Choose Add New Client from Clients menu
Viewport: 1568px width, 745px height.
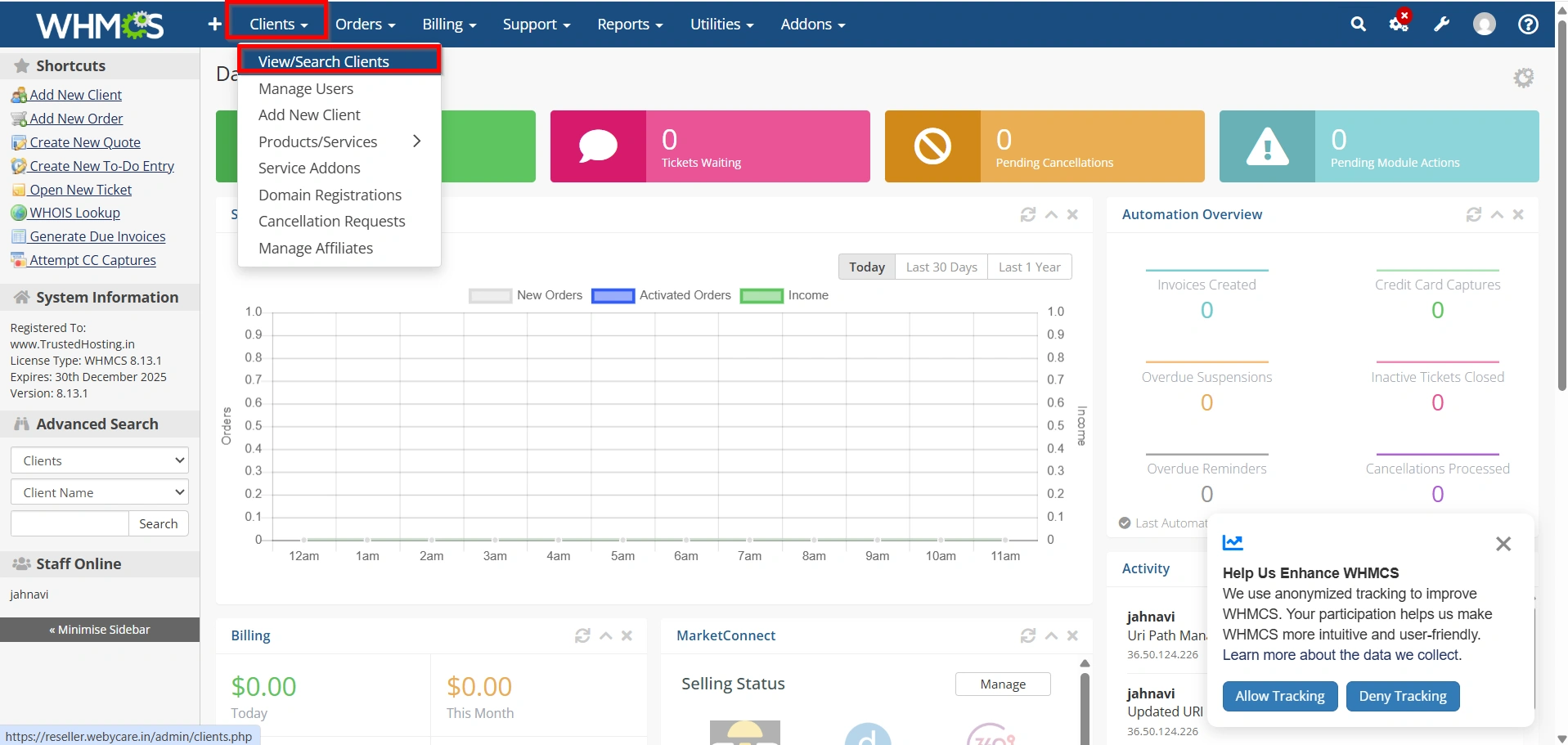tap(339, 115)
